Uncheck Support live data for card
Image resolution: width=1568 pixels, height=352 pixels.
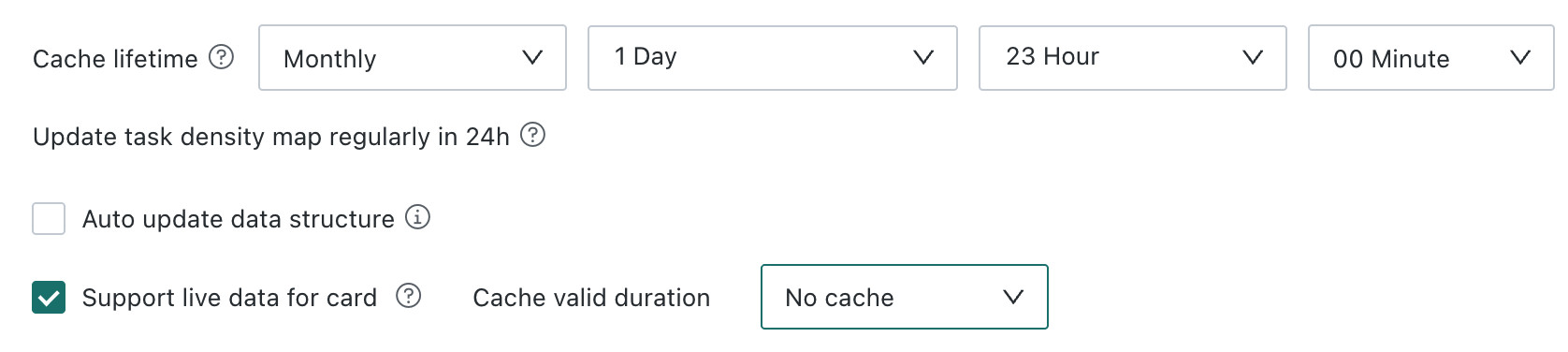pyautogui.click(x=49, y=298)
